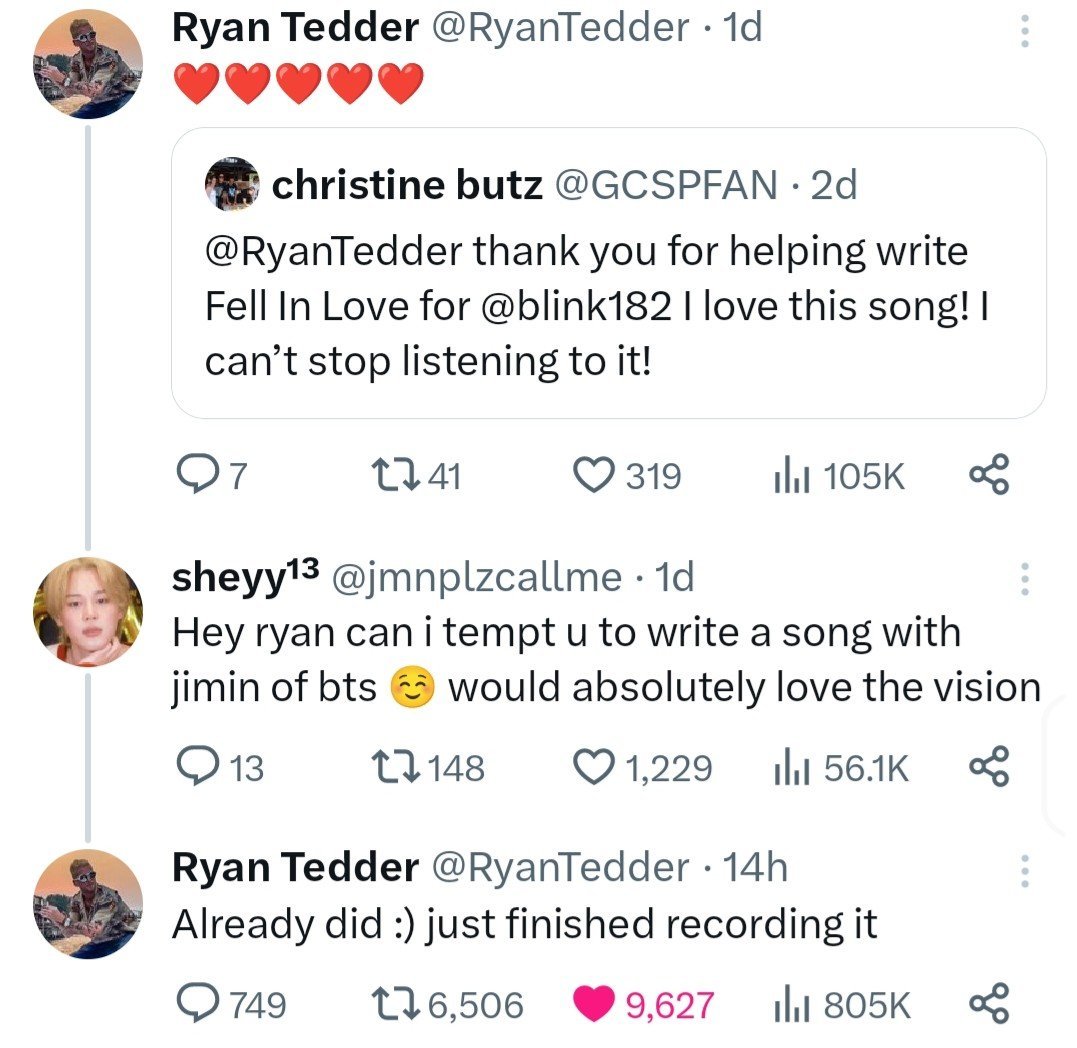Open more options on 'Already did' reply
Image resolution: width=1077 pixels, height=1048 pixels.
[1023, 871]
